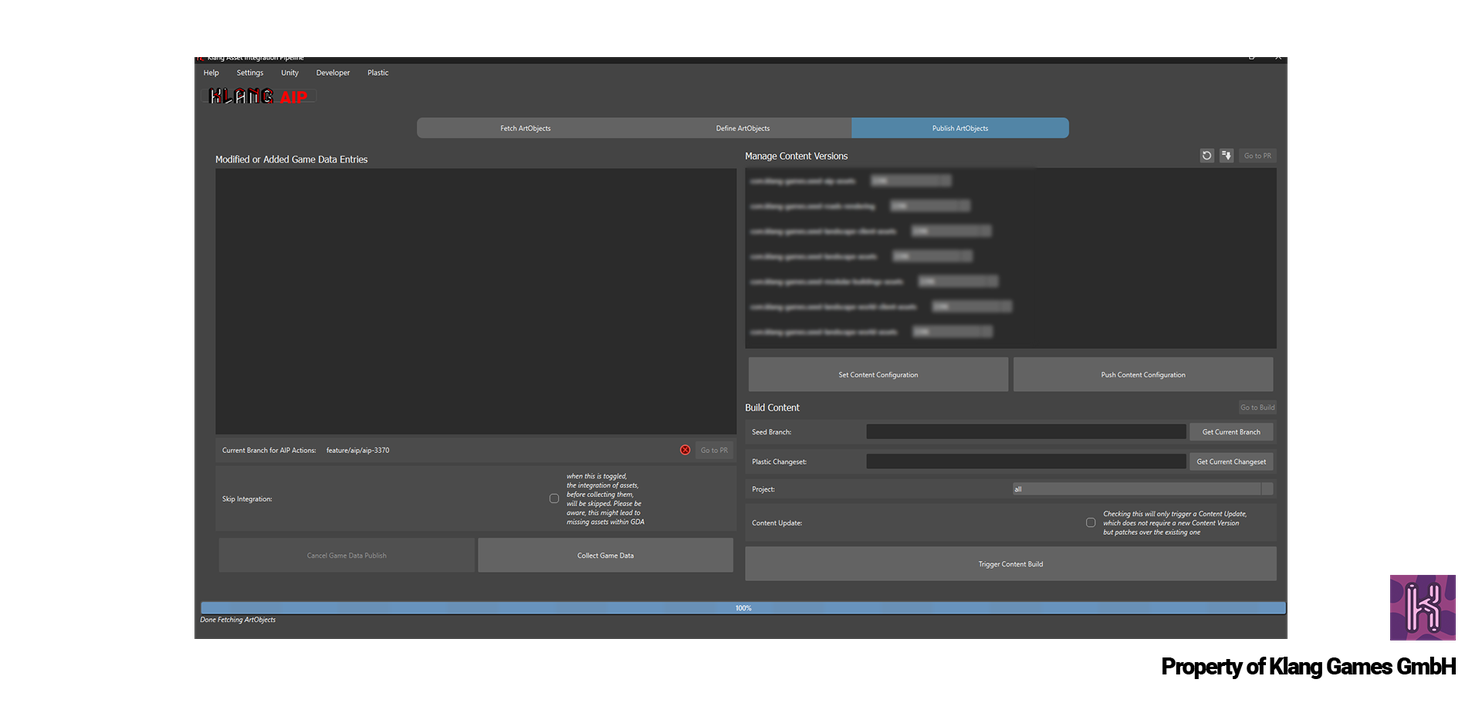Click the app icon in the title bar
The image size is (1482, 703).
pyautogui.click(x=200, y=57)
